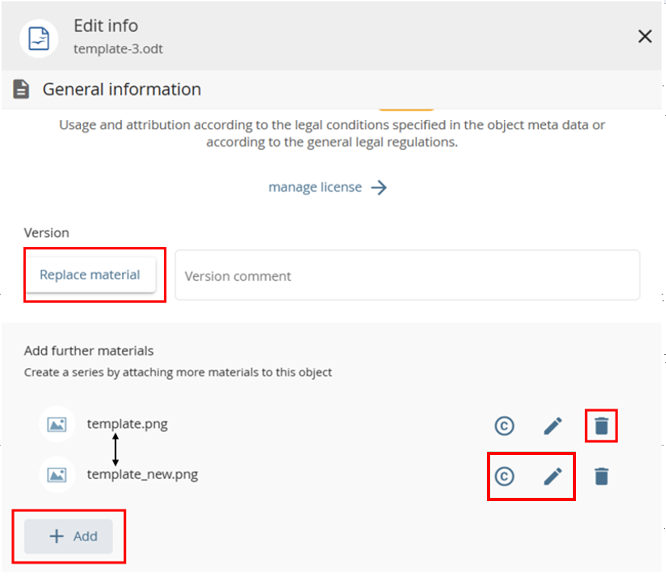This screenshot has width=666, height=576.
Task: Open license settings for template.png
Action: pyautogui.click(x=504, y=426)
